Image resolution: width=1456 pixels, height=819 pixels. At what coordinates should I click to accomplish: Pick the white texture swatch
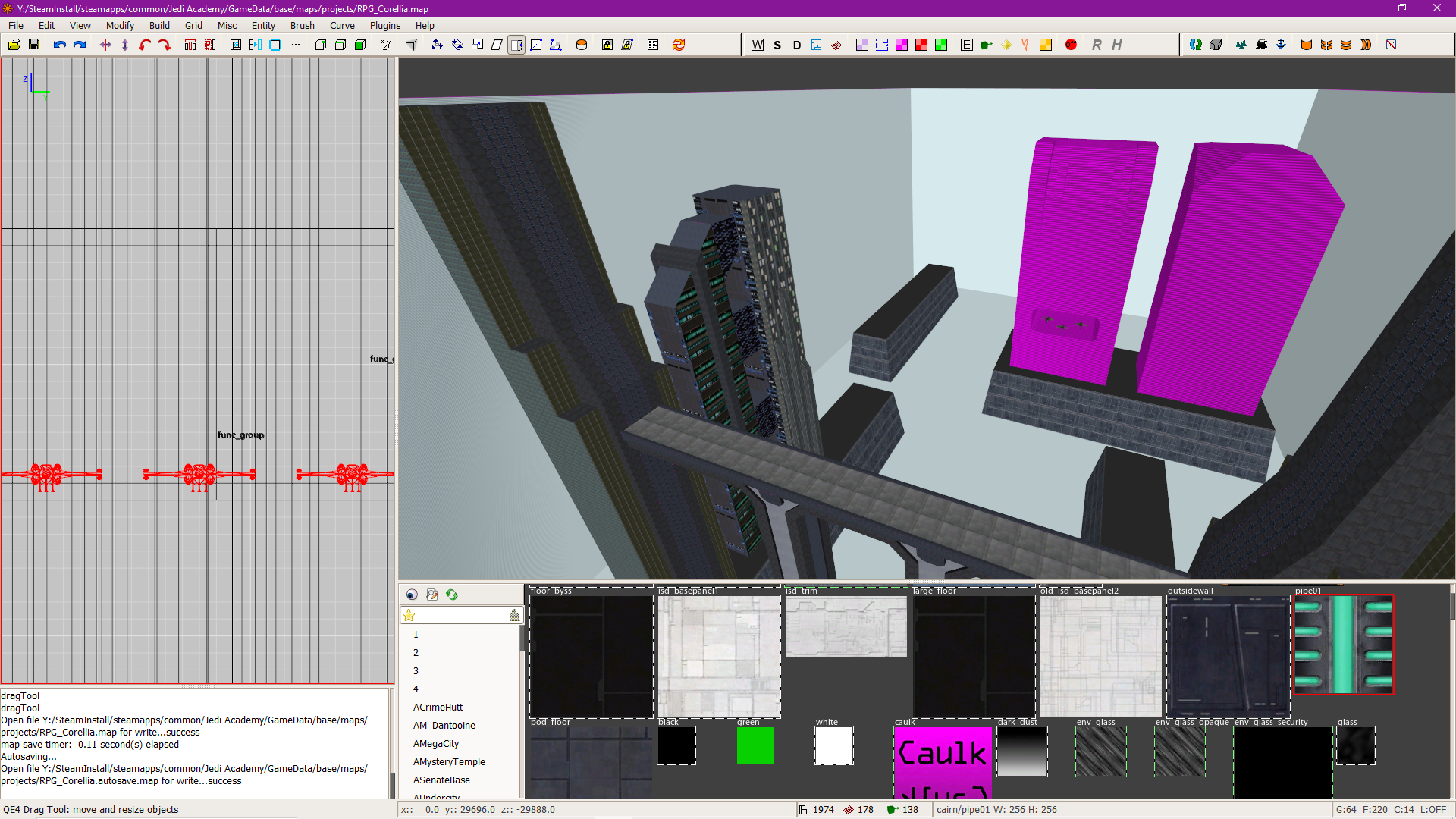(x=834, y=745)
